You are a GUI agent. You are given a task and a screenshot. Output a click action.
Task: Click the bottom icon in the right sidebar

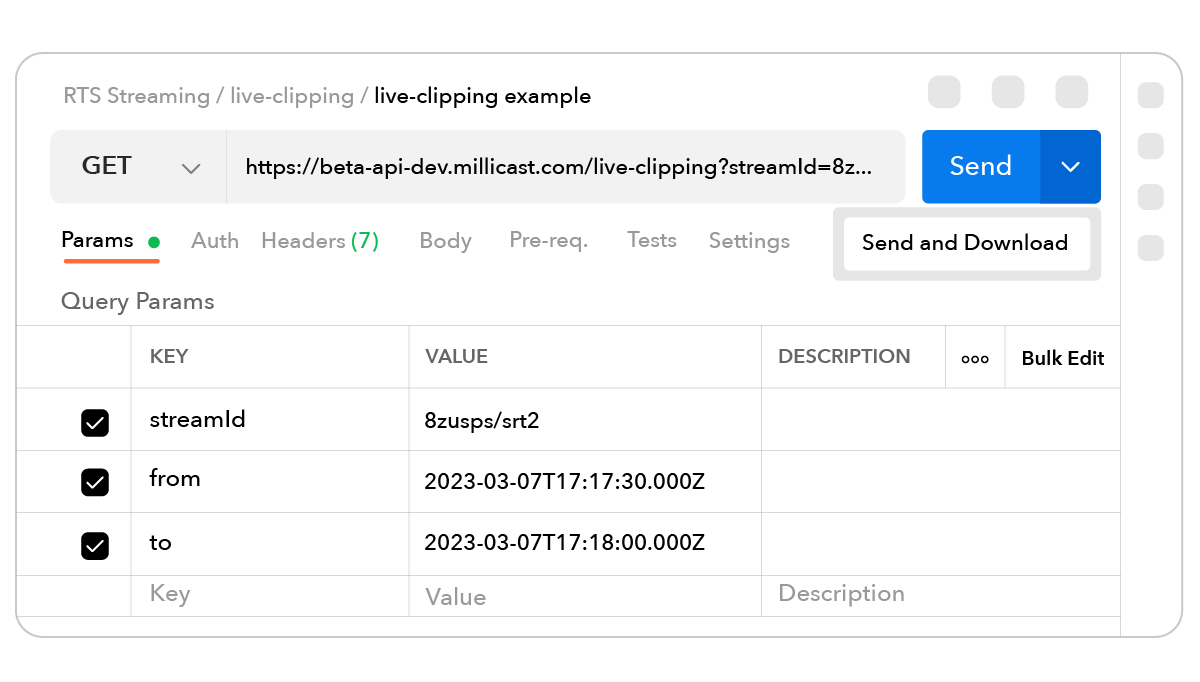pyautogui.click(x=1150, y=247)
